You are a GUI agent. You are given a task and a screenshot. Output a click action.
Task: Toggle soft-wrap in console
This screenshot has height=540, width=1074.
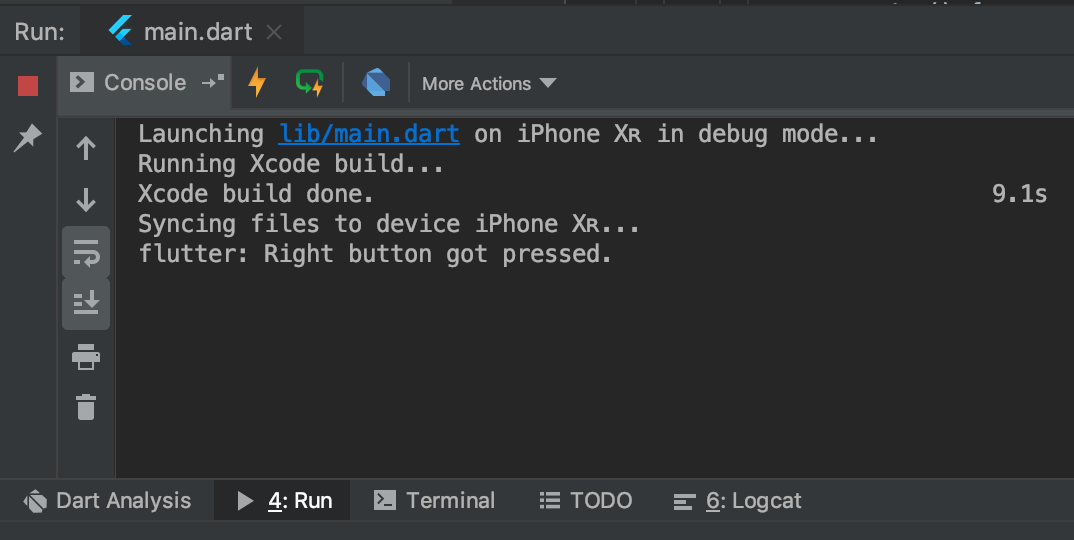coord(86,253)
